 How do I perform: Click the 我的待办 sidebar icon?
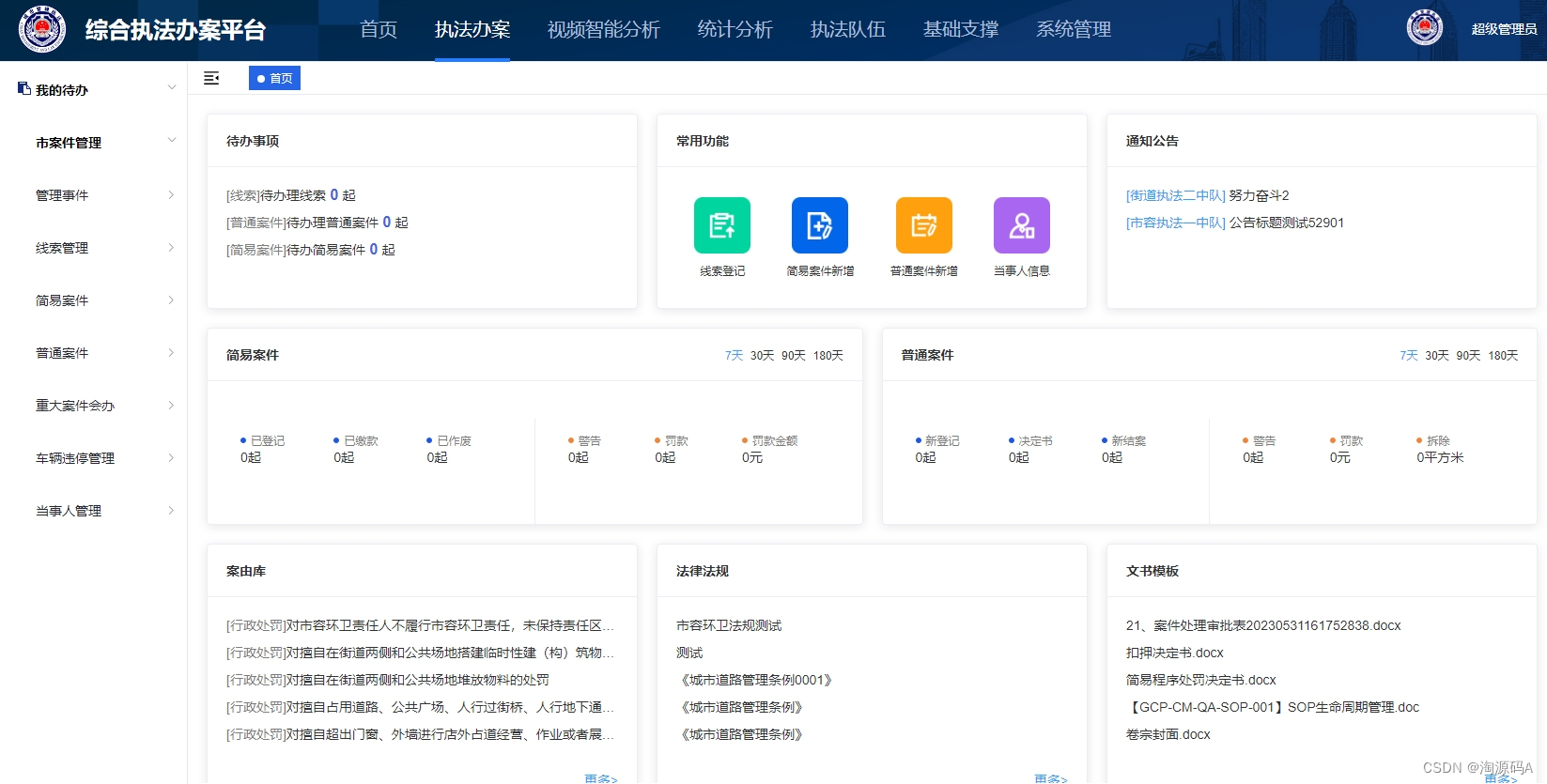[x=24, y=88]
